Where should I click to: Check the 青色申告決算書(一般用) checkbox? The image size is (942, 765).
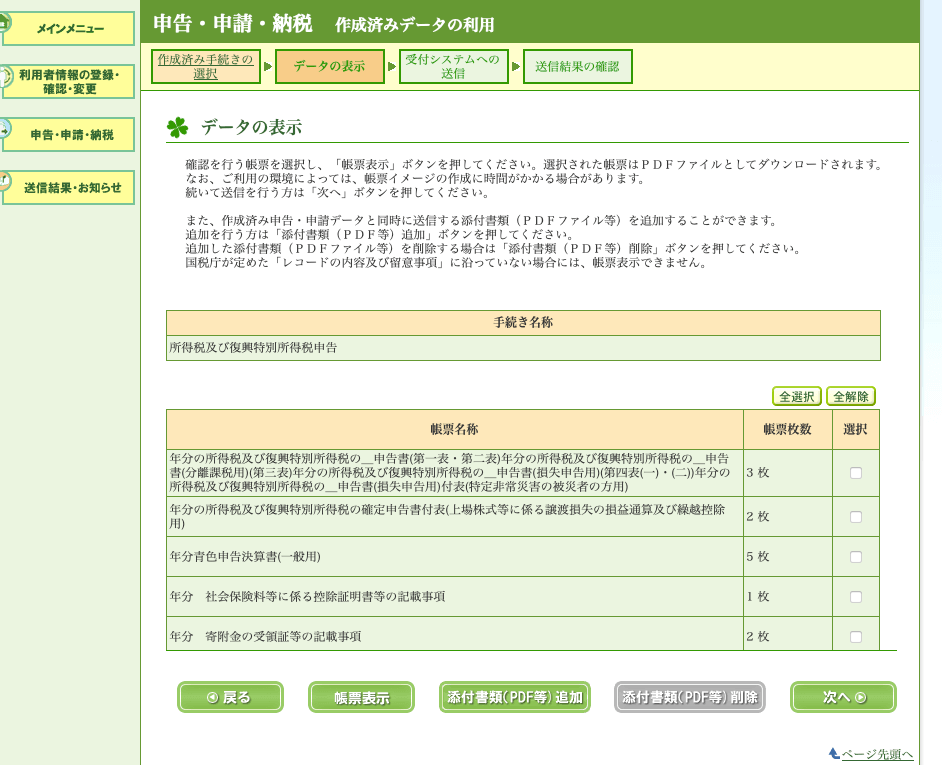coord(856,557)
